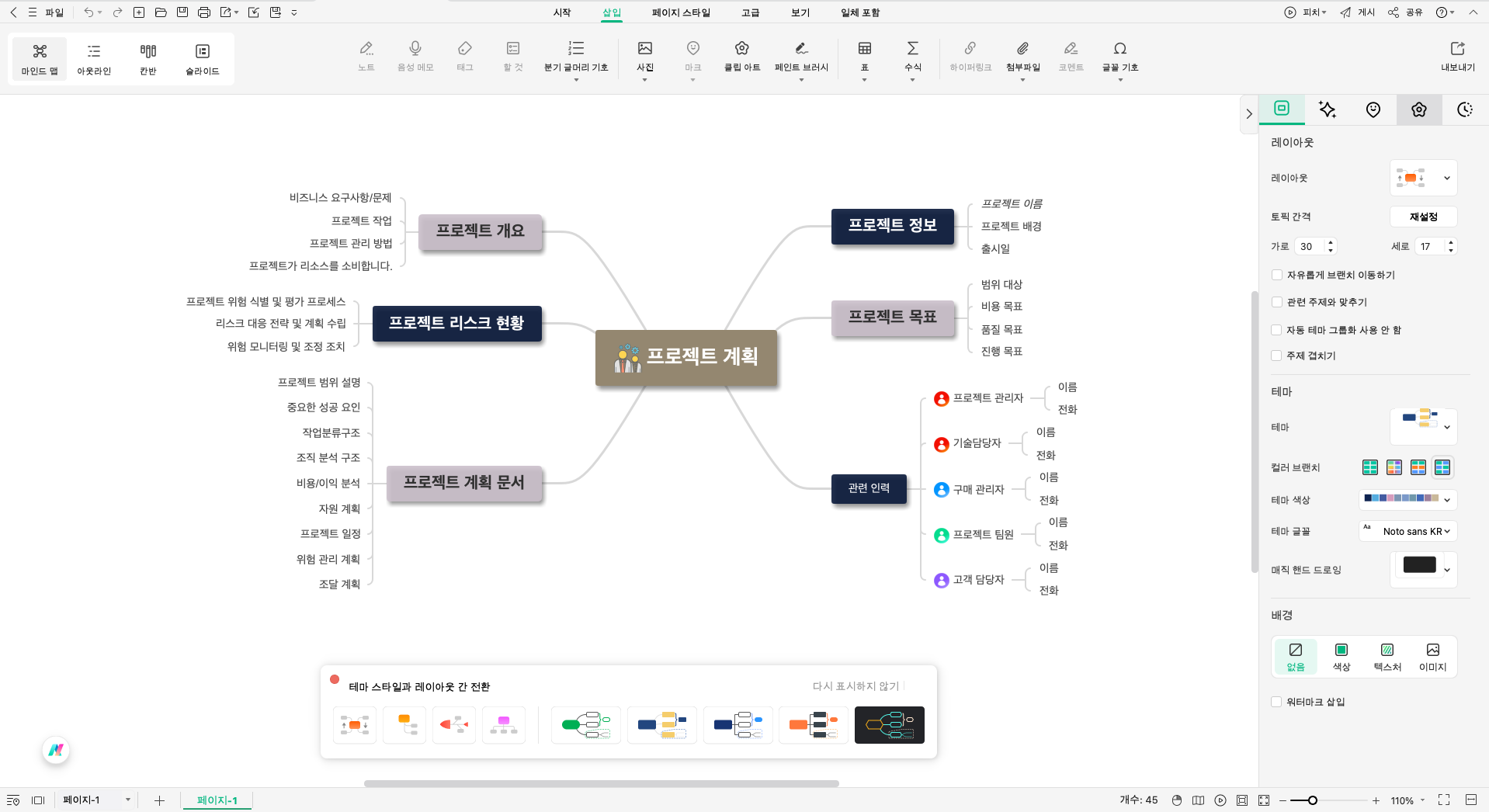Switch to the 페이지 스타일 ribbon tab
The image size is (1489, 812).
[x=680, y=12]
